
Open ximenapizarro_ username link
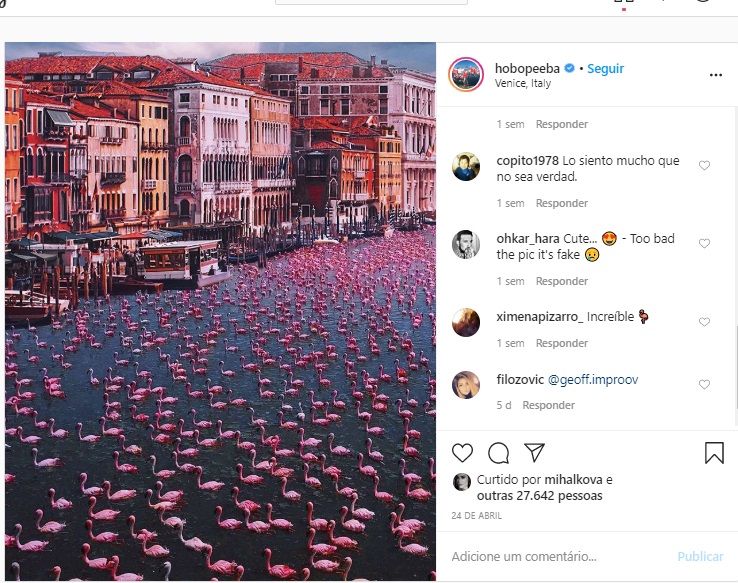[x=539, y=317]
